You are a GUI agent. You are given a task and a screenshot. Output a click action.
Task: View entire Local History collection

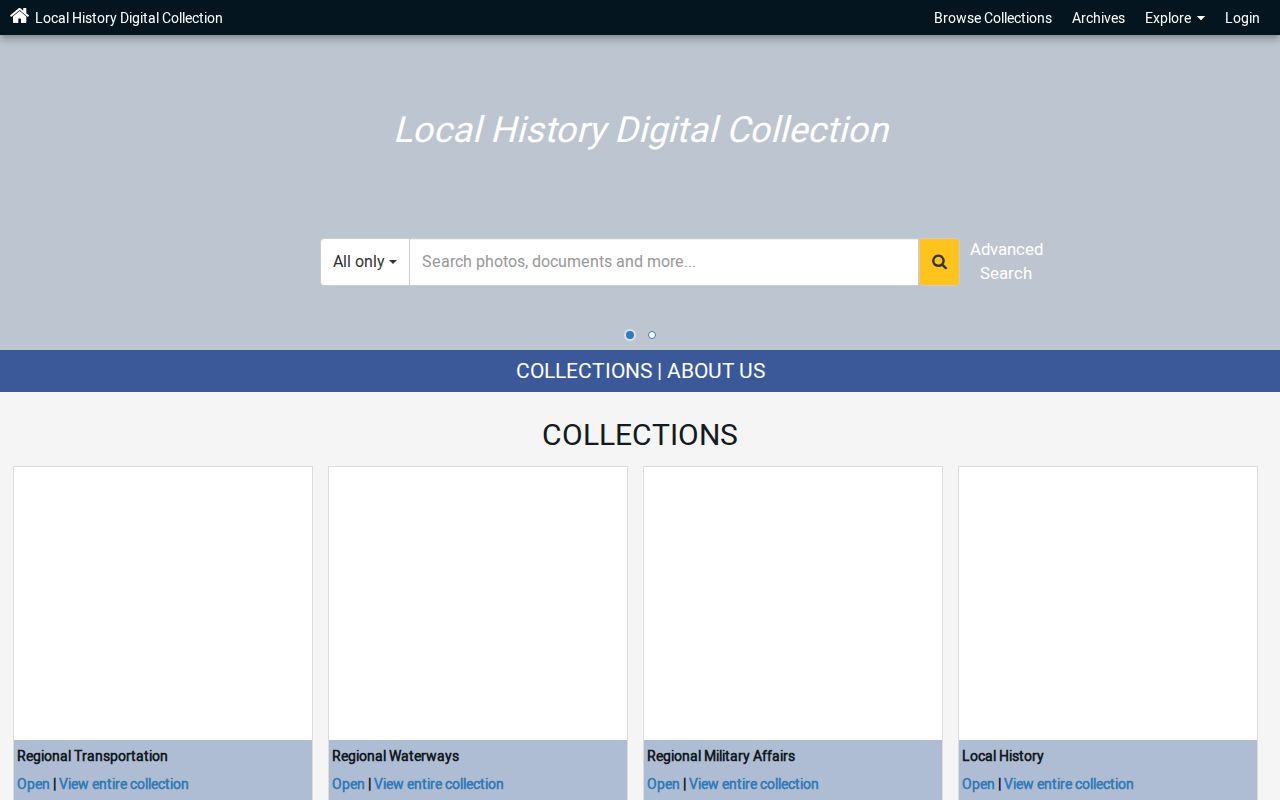point(1069,784)
